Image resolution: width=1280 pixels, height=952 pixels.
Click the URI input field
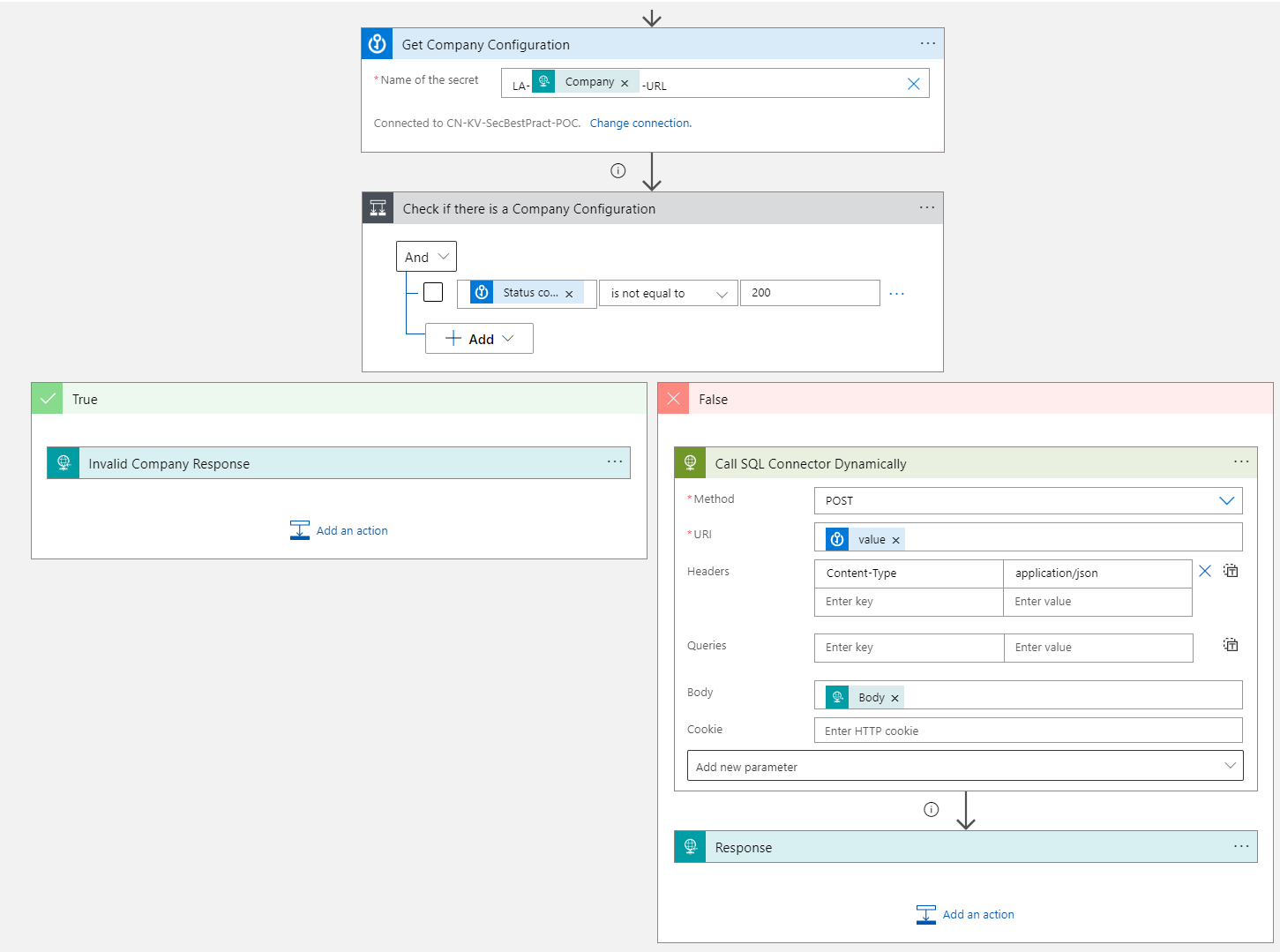1028,537
